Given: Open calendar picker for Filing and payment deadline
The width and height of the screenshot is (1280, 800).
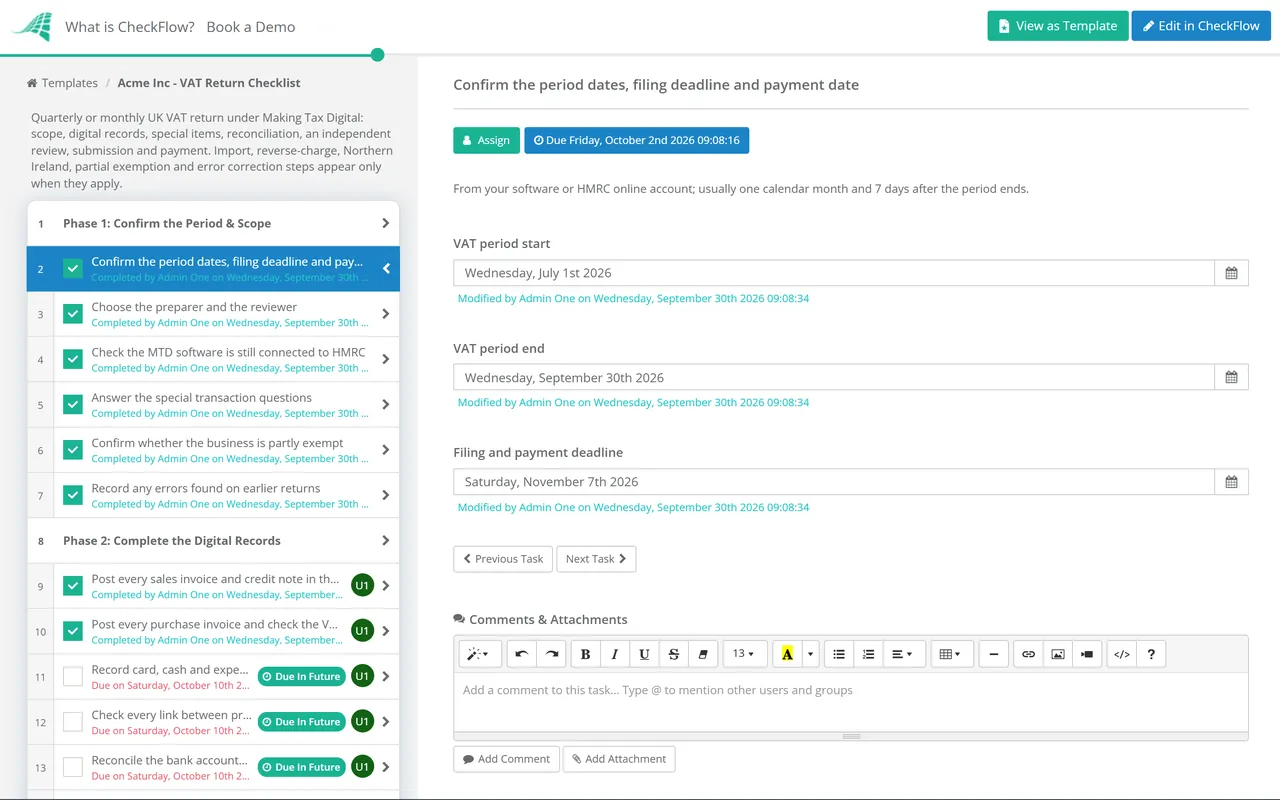Looking at the screenshot, I should 1231,482.
